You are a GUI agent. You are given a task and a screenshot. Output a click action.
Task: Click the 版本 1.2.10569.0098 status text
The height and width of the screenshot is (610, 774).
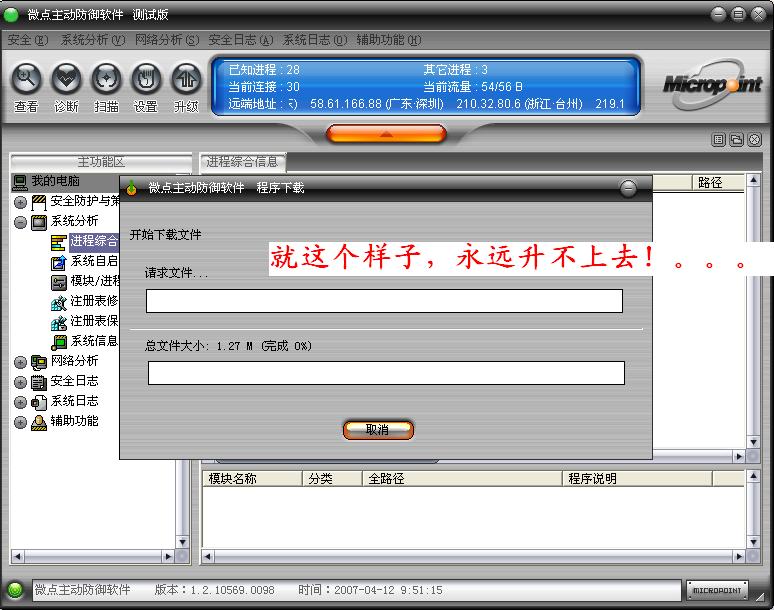click(214, 590)
